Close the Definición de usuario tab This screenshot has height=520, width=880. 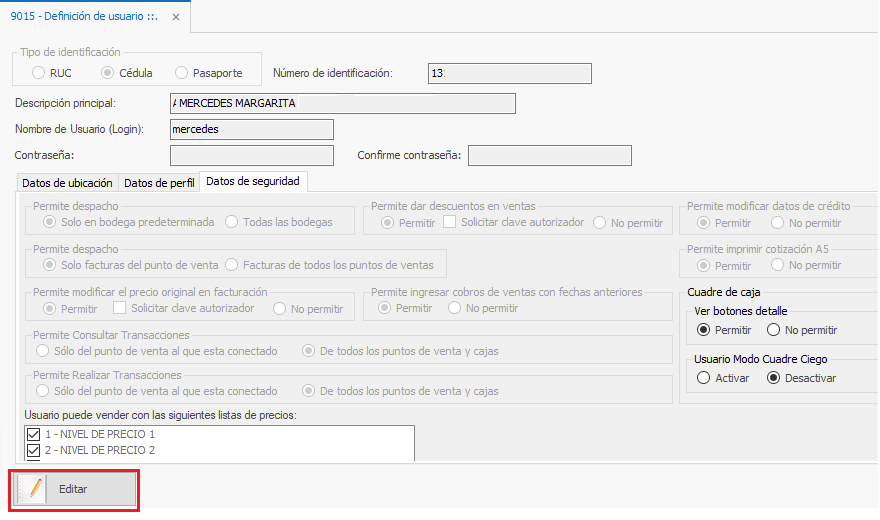pyautogui.click(x=177, y=18)
